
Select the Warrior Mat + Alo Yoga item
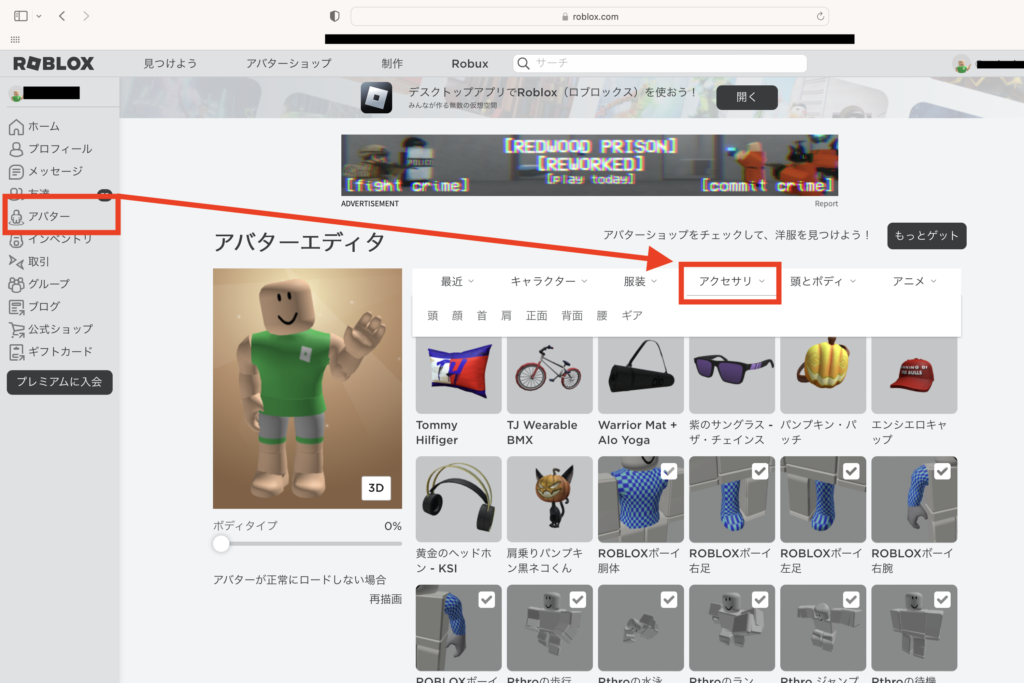641,375
